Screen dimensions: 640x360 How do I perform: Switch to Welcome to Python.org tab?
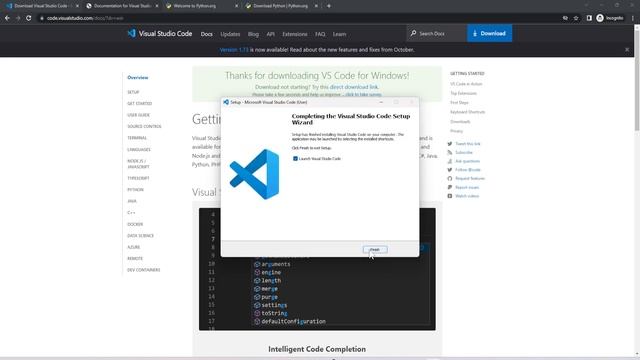(202, 6)
